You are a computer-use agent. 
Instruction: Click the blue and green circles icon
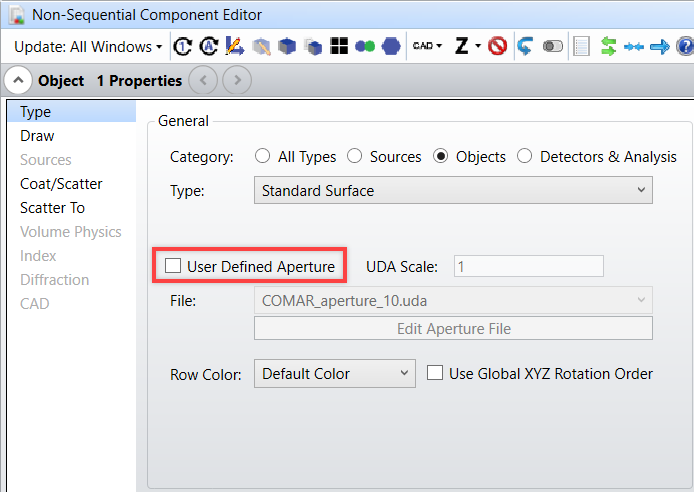tap(365, 46)
